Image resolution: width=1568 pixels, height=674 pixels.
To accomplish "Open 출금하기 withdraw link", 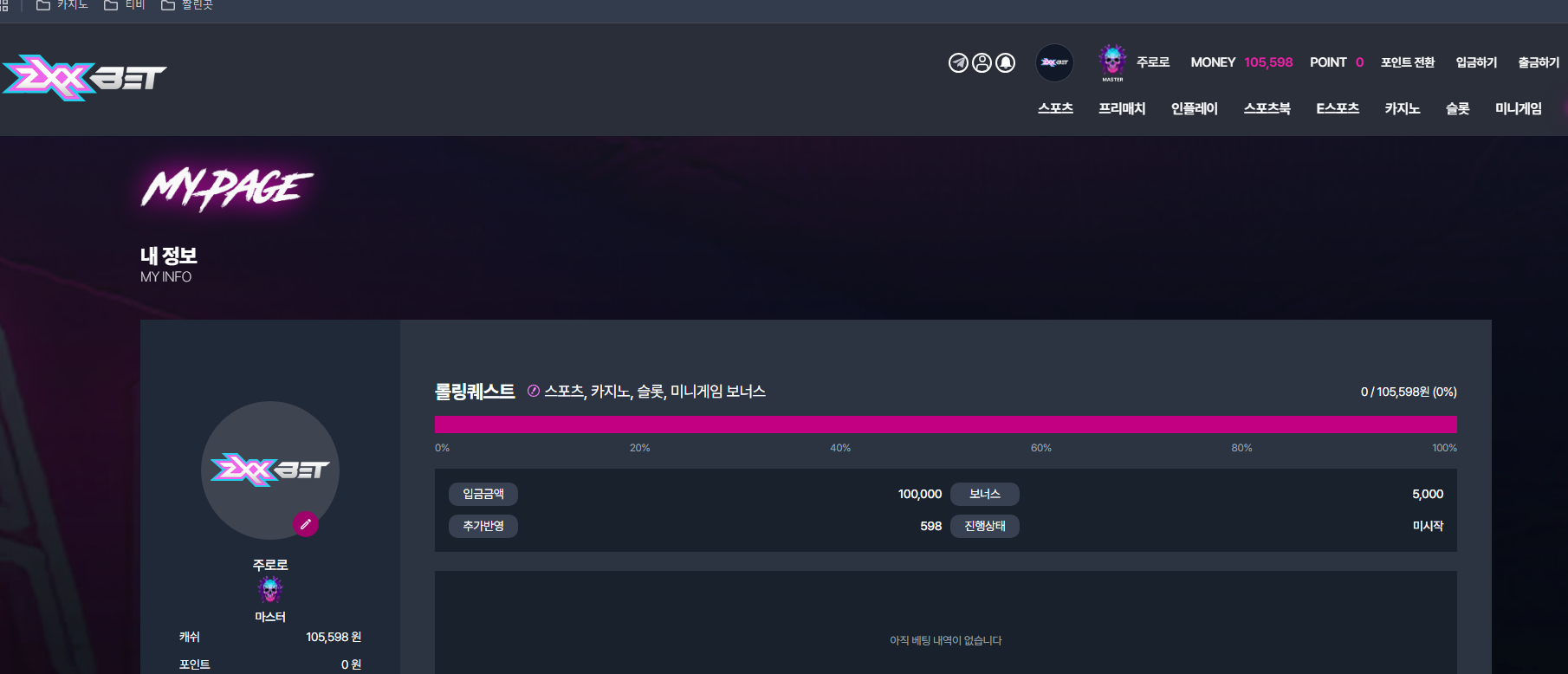I will pyautogui.click(x=1539, y=62).
